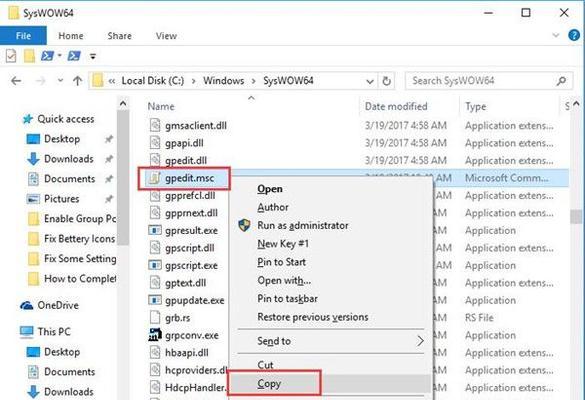Choose Pin to Start in context menu
This screenshot has width=585, height=400.
(x=281, y=262)
